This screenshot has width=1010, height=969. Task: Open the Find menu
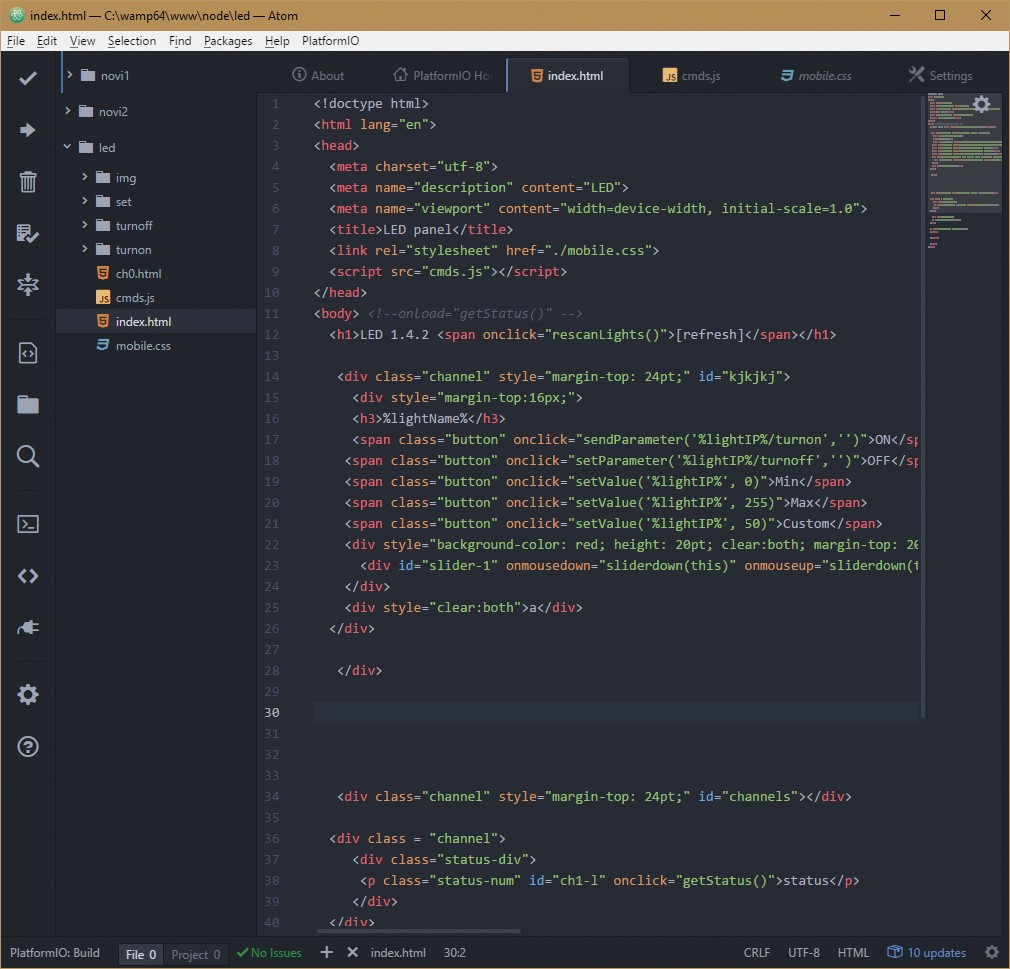180,41
